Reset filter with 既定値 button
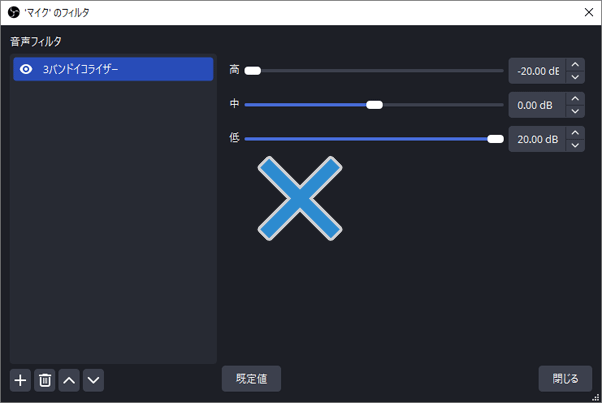The width and height of the screenshot is (602, 403). coord(251,379)
